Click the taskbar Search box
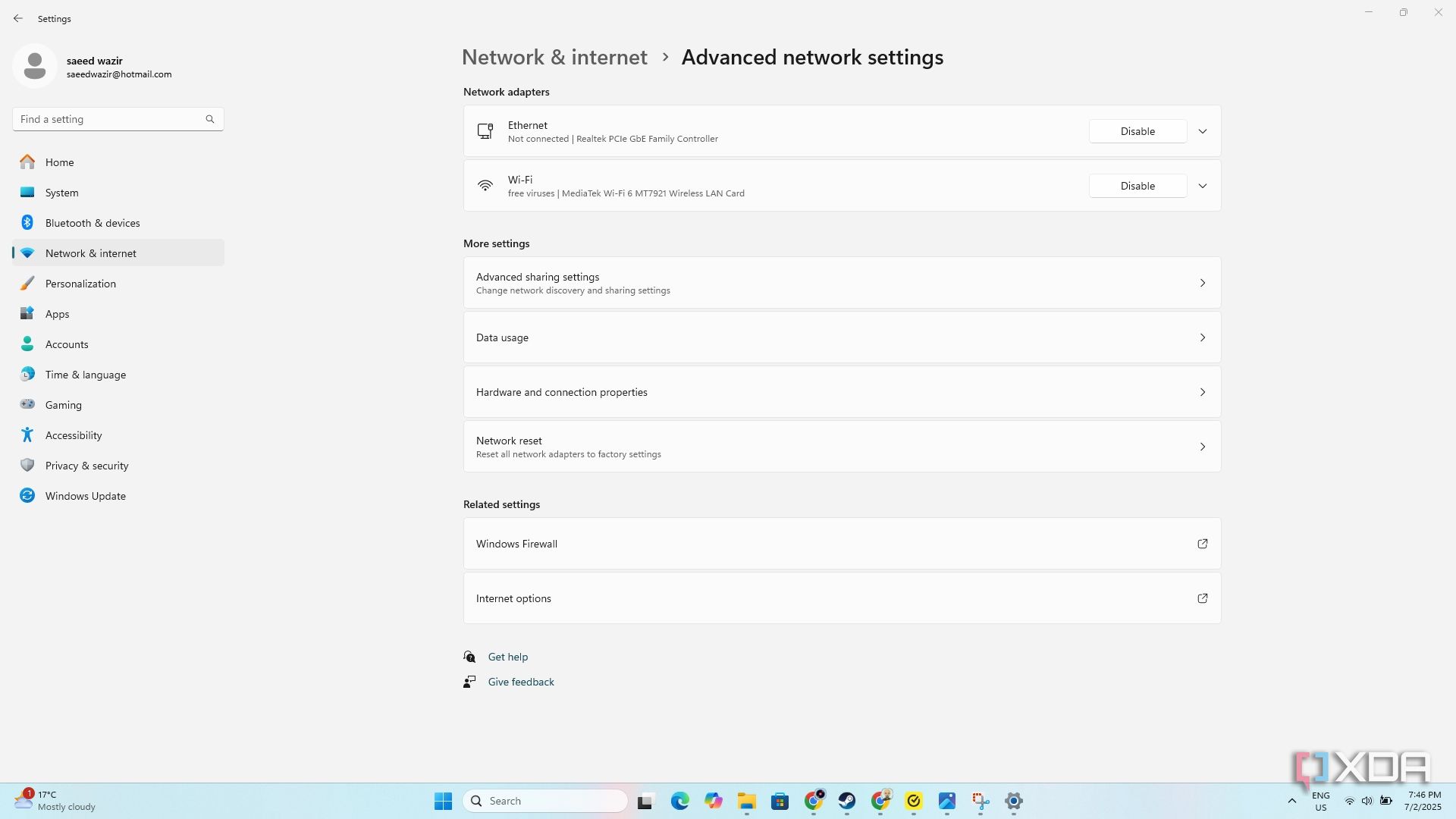 point(545,801)
